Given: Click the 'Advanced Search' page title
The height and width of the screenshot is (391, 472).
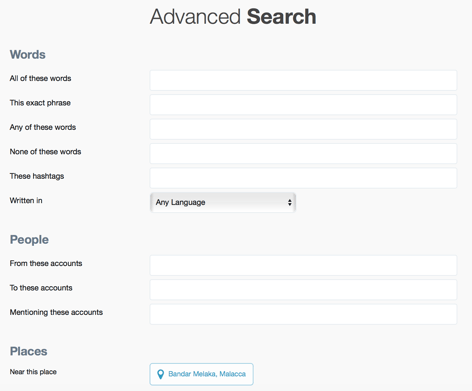Looking at the screenshot, I should [x=233, y=17].
